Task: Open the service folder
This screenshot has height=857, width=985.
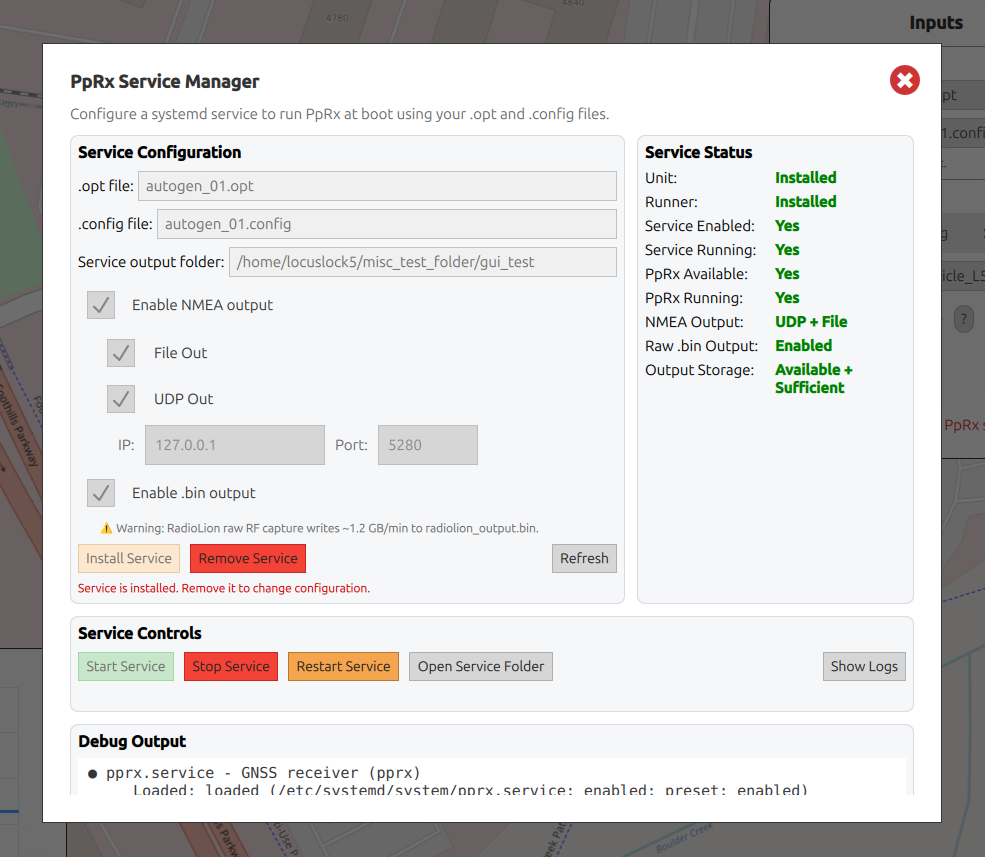Action: pos(481,667)
